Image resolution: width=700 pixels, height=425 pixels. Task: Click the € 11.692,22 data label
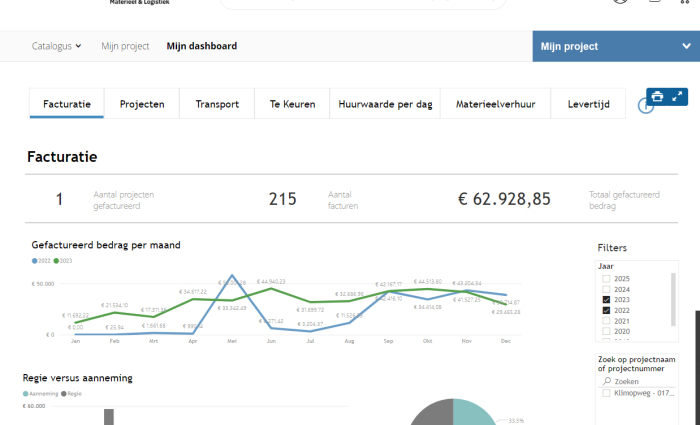pyautogui.click(x=75, y=316)
